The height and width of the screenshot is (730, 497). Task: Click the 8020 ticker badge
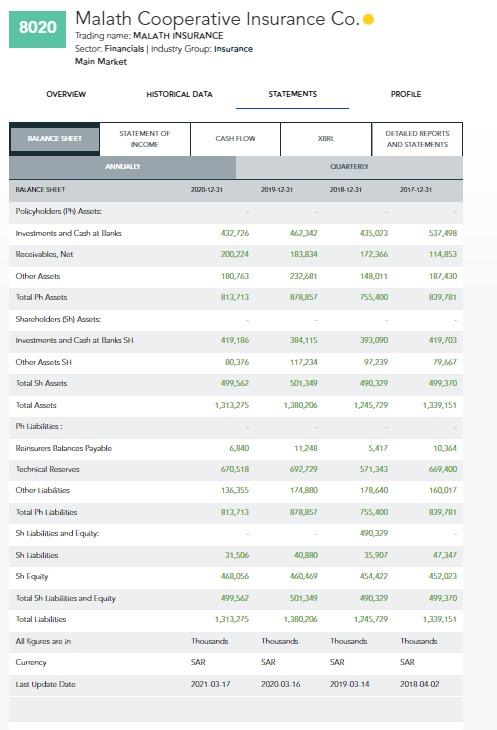[x=37, y=29]
